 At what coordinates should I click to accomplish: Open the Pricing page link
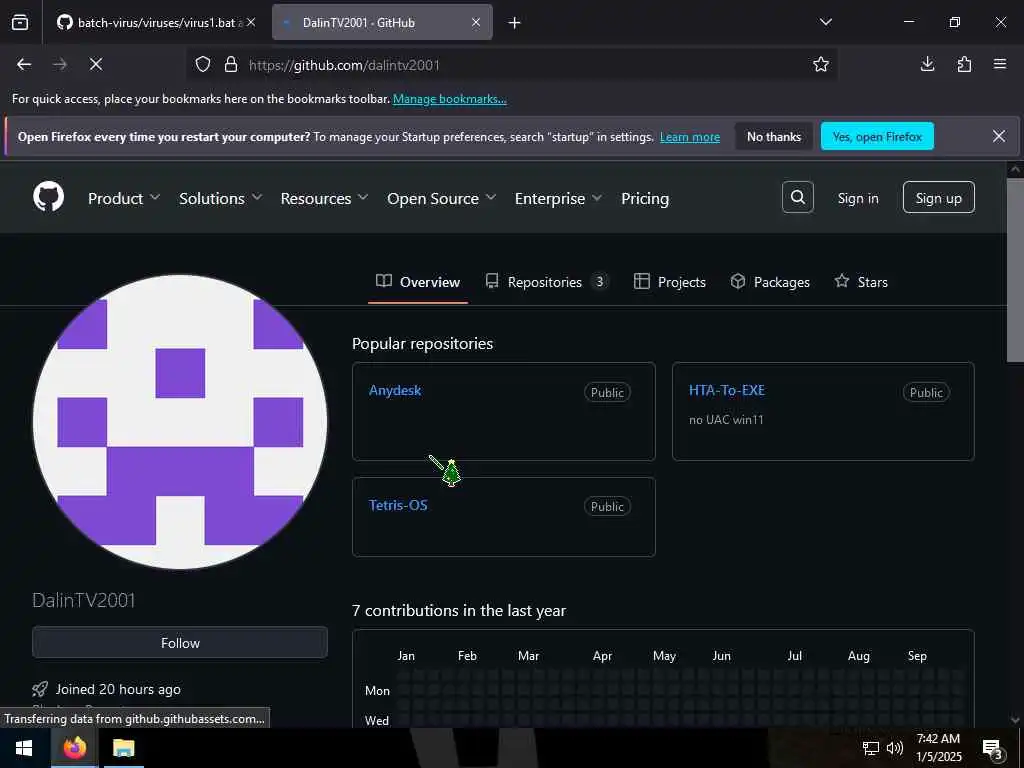645,198
